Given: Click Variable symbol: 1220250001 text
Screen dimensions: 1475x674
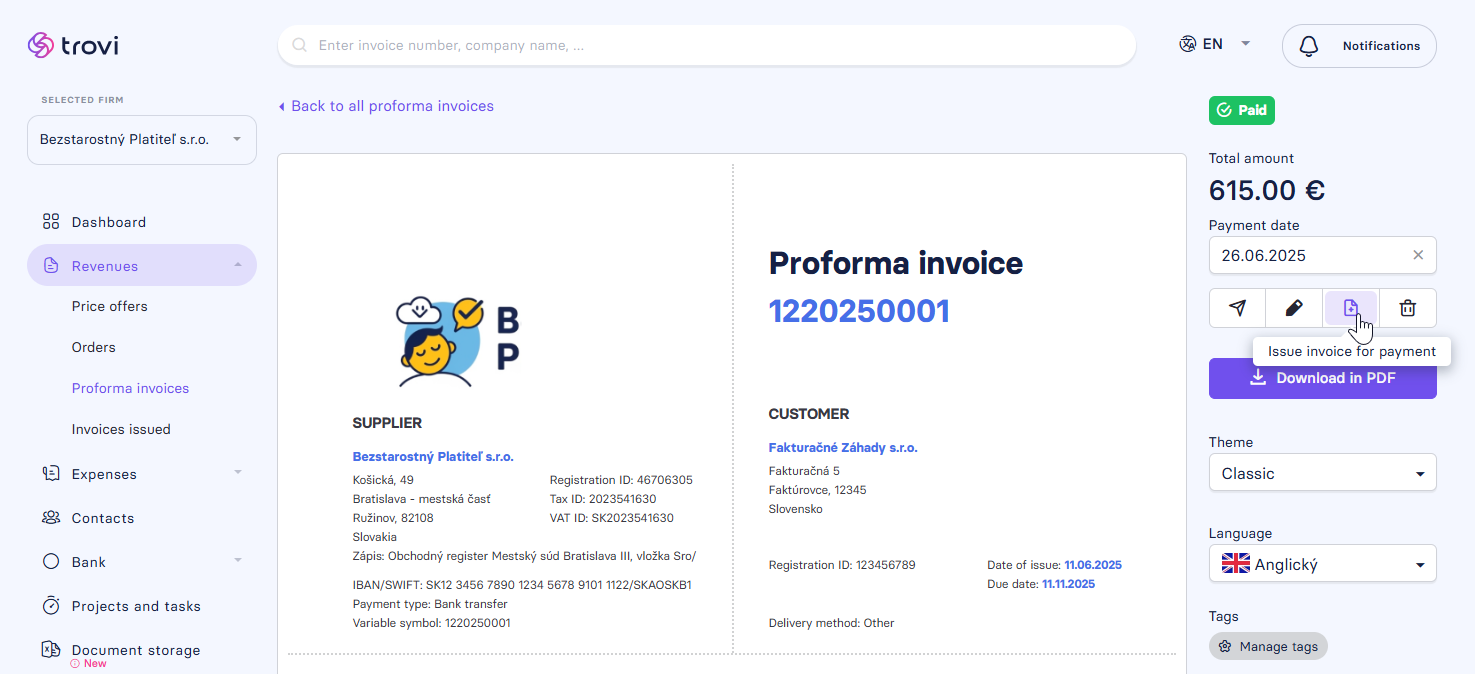Looking at the screenshot, I should pos(432,623).
